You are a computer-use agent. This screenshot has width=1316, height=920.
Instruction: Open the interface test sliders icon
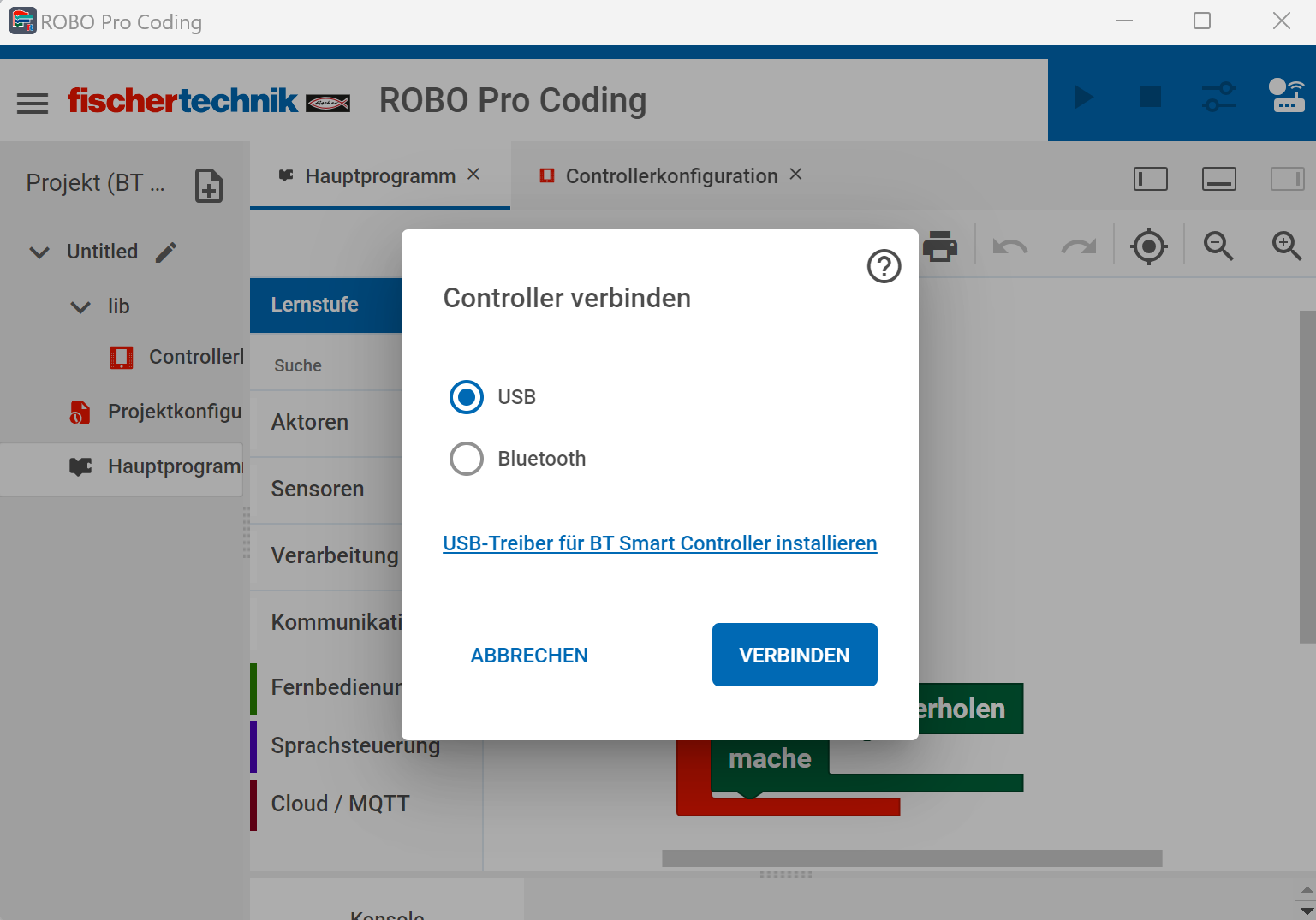1219,97
